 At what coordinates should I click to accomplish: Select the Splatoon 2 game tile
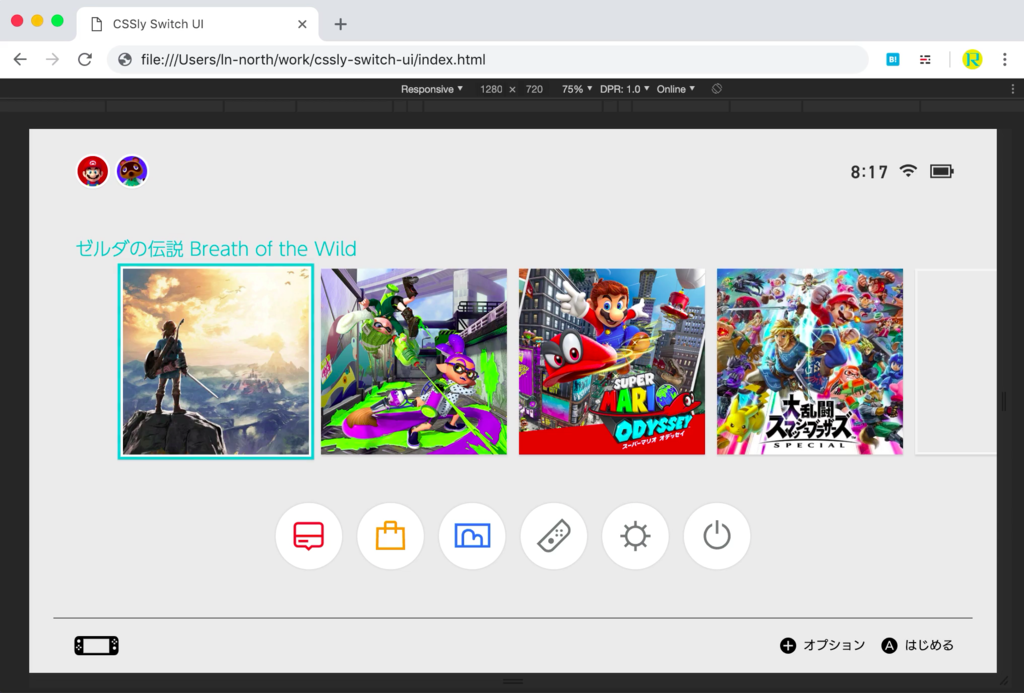(414, 362)
